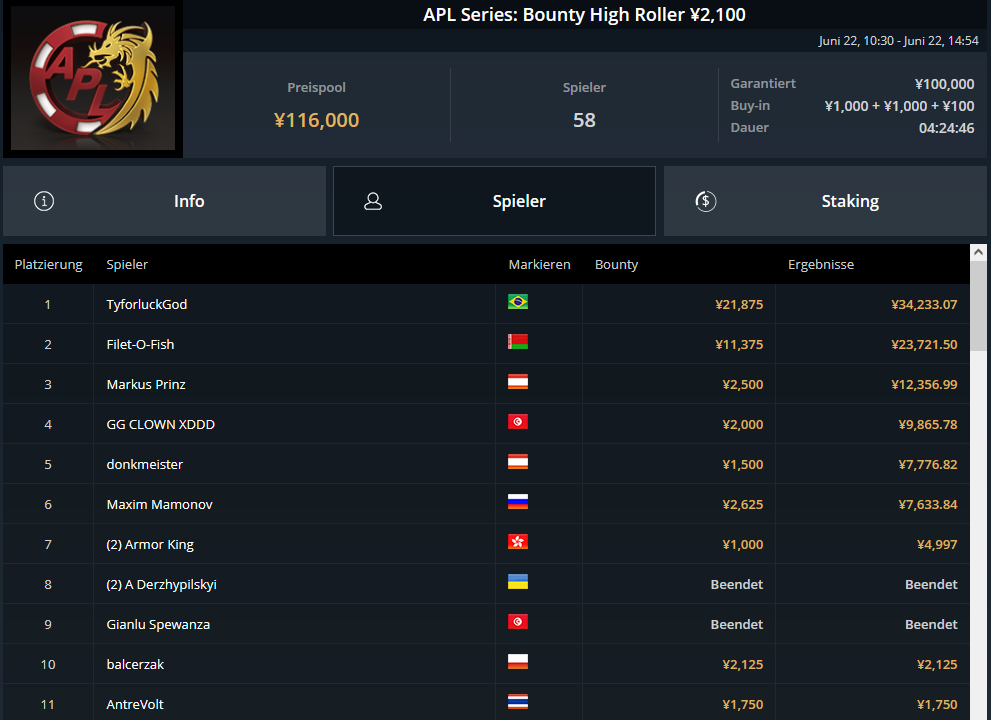991x720 pixels.
Task: Click tournament title APL Series Bounty High Roller
Action: coord(584,15)
